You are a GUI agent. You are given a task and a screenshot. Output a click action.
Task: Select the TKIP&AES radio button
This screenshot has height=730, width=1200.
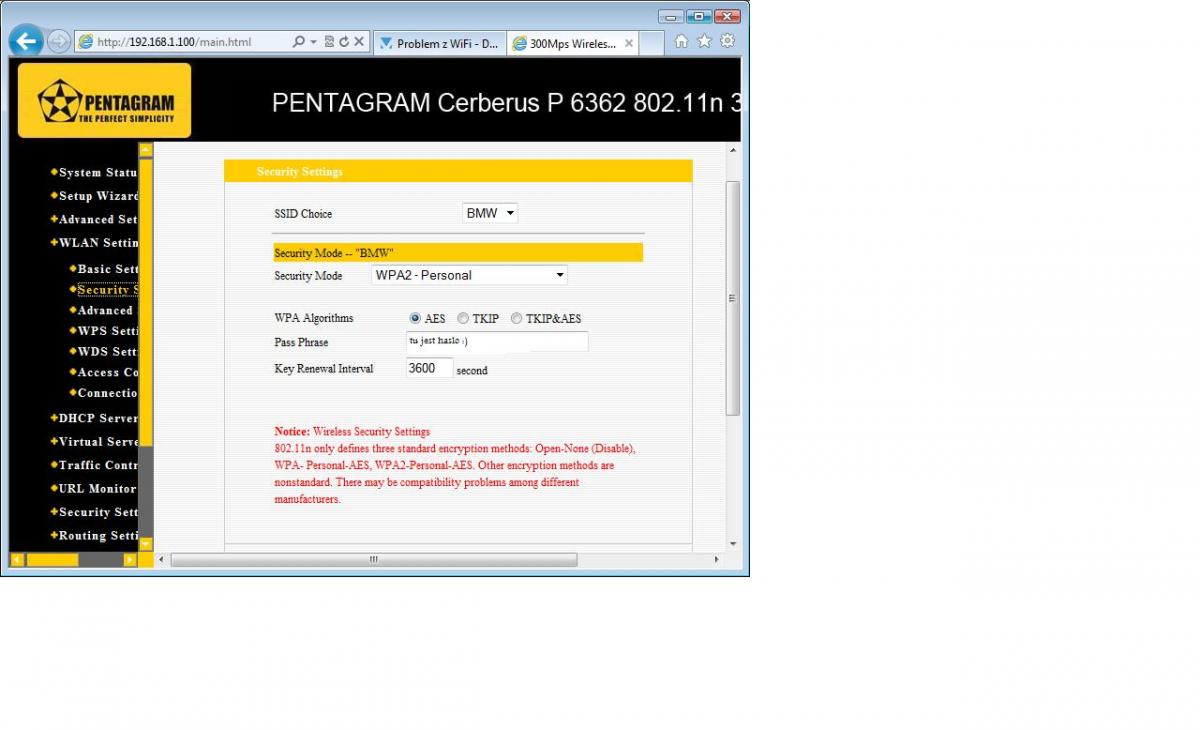[516, 318]
